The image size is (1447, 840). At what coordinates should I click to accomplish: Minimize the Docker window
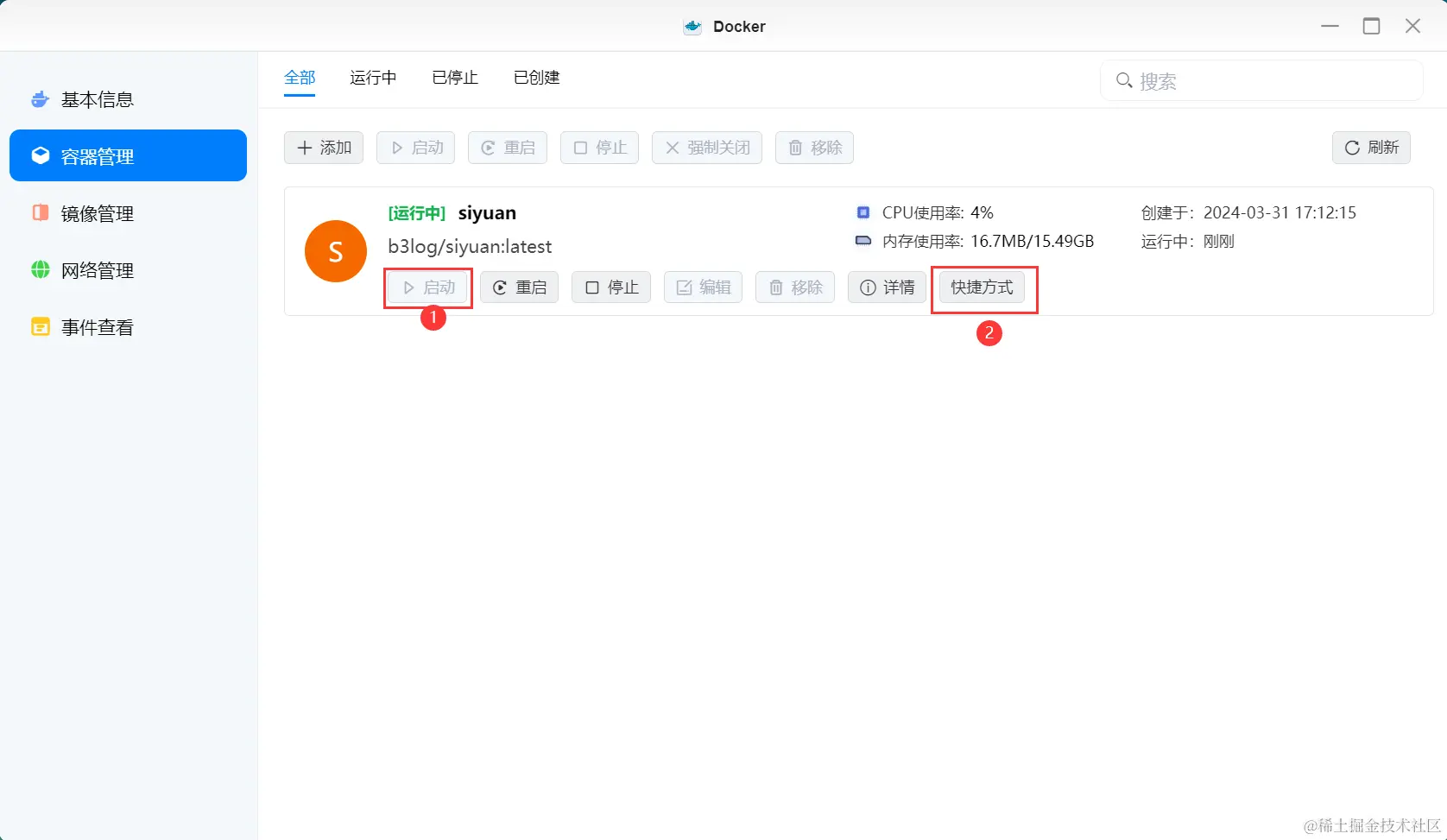pos(1330,26)
